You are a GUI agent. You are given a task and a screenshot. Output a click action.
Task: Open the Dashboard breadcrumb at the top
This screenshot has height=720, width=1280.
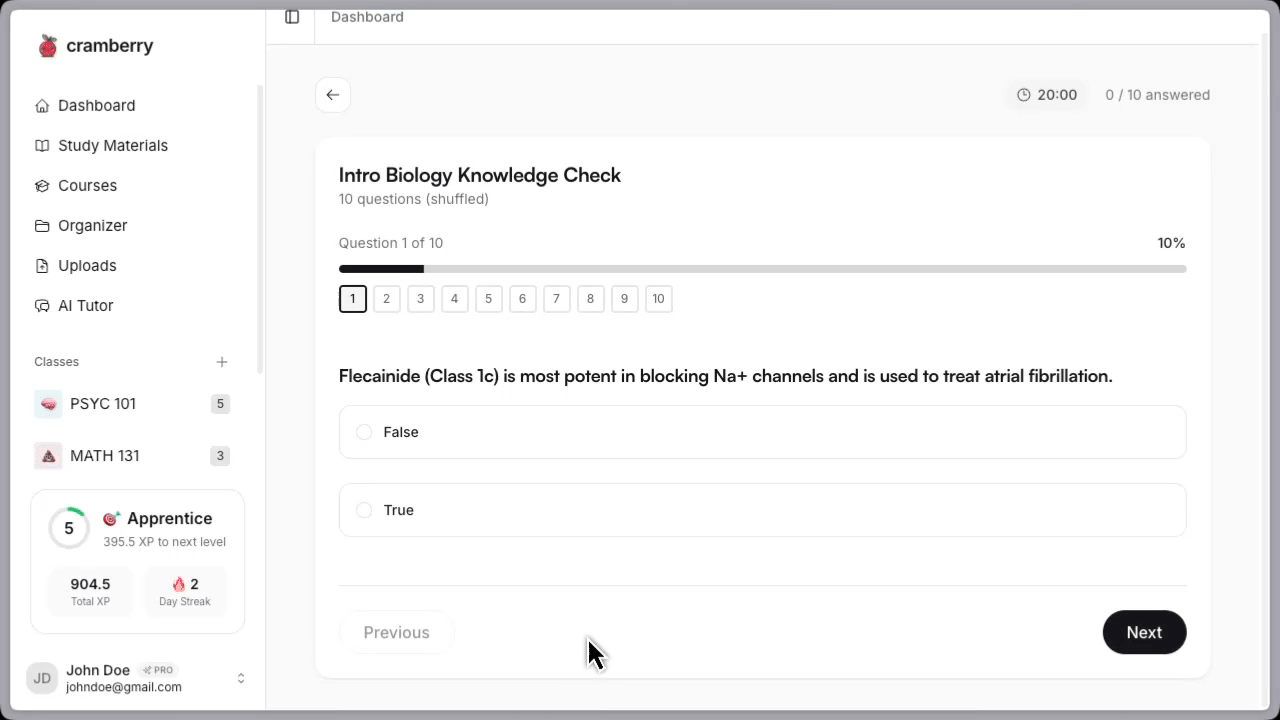tap(367, 17)
